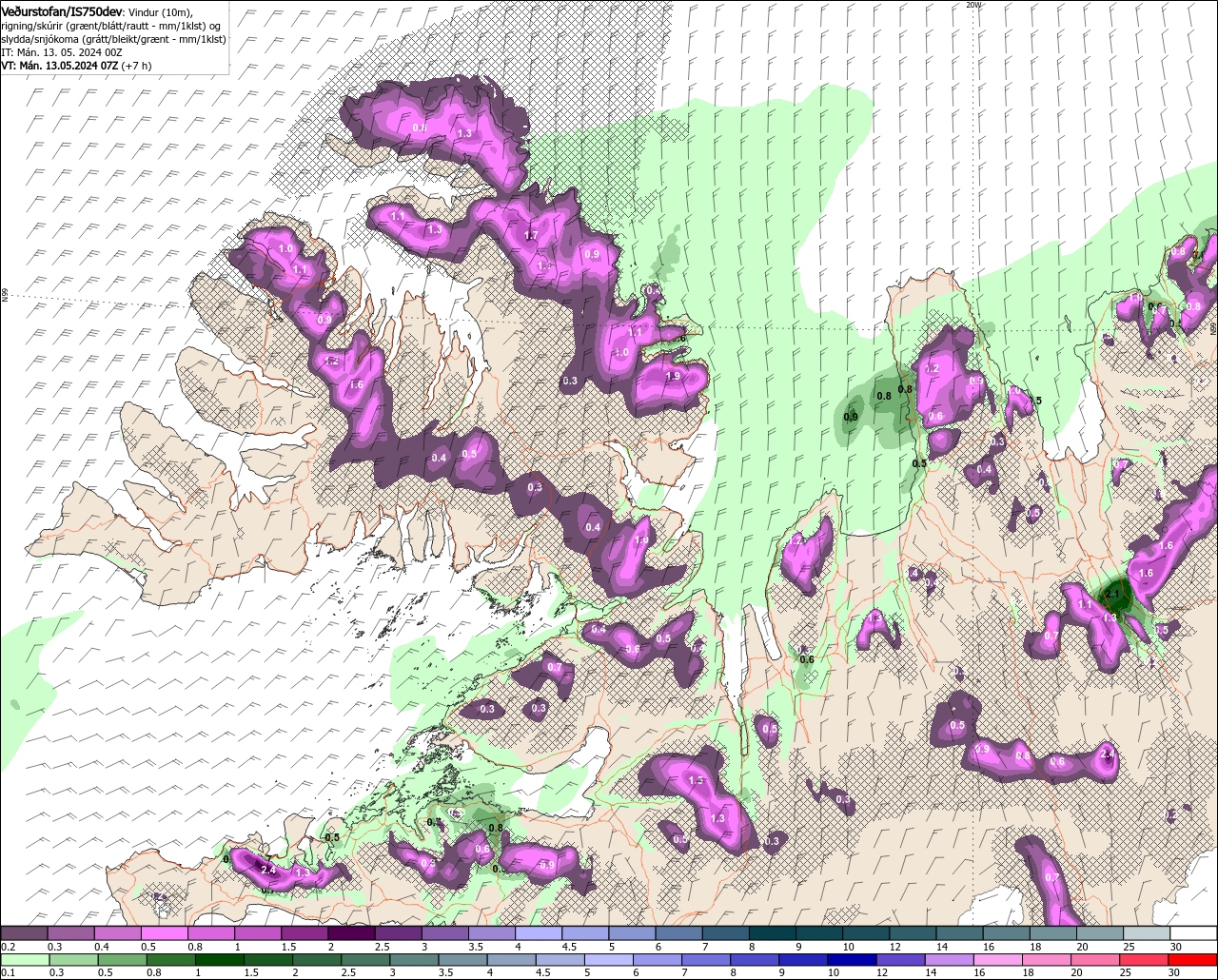Pick the upper-row legend swatch starting at 4.5

tap(585, 932)
